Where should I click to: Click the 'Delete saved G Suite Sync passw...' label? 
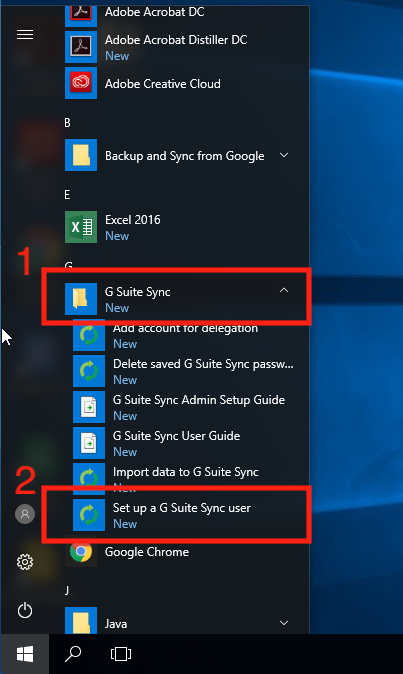point(203,365)
